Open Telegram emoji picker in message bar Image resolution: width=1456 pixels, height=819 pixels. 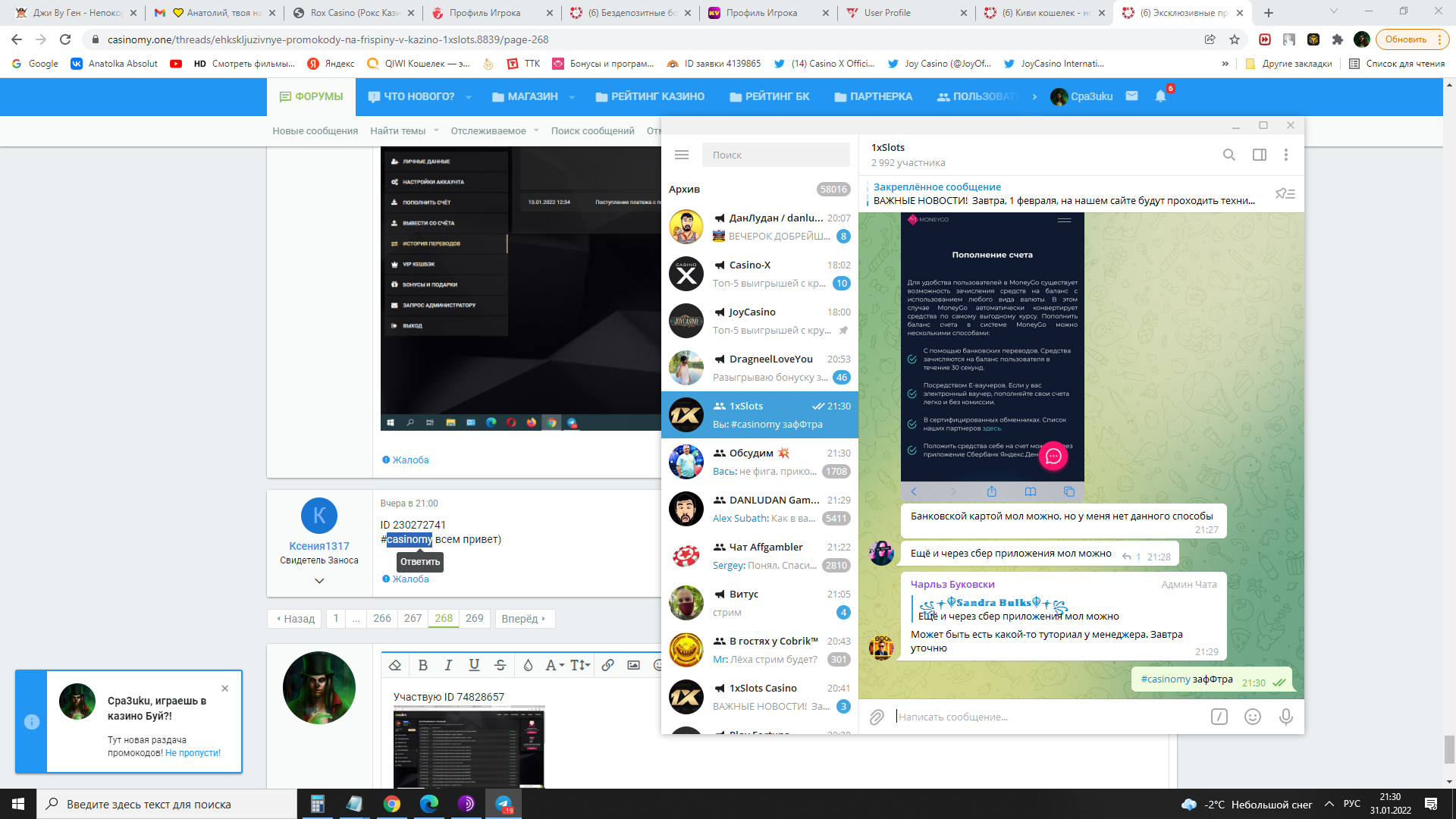1252,717
